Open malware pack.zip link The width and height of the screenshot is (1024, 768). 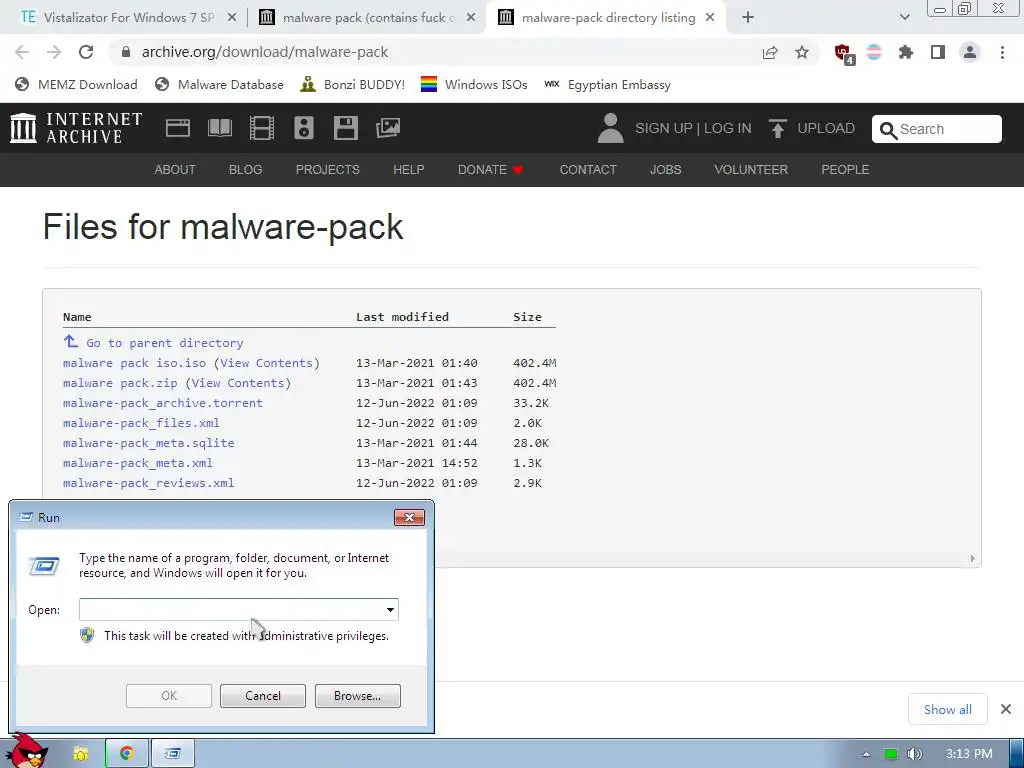pos(120,383)
